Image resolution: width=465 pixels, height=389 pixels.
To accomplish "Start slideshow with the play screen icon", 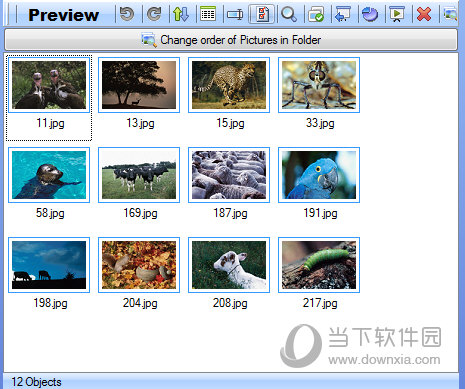I will (397, 15).
